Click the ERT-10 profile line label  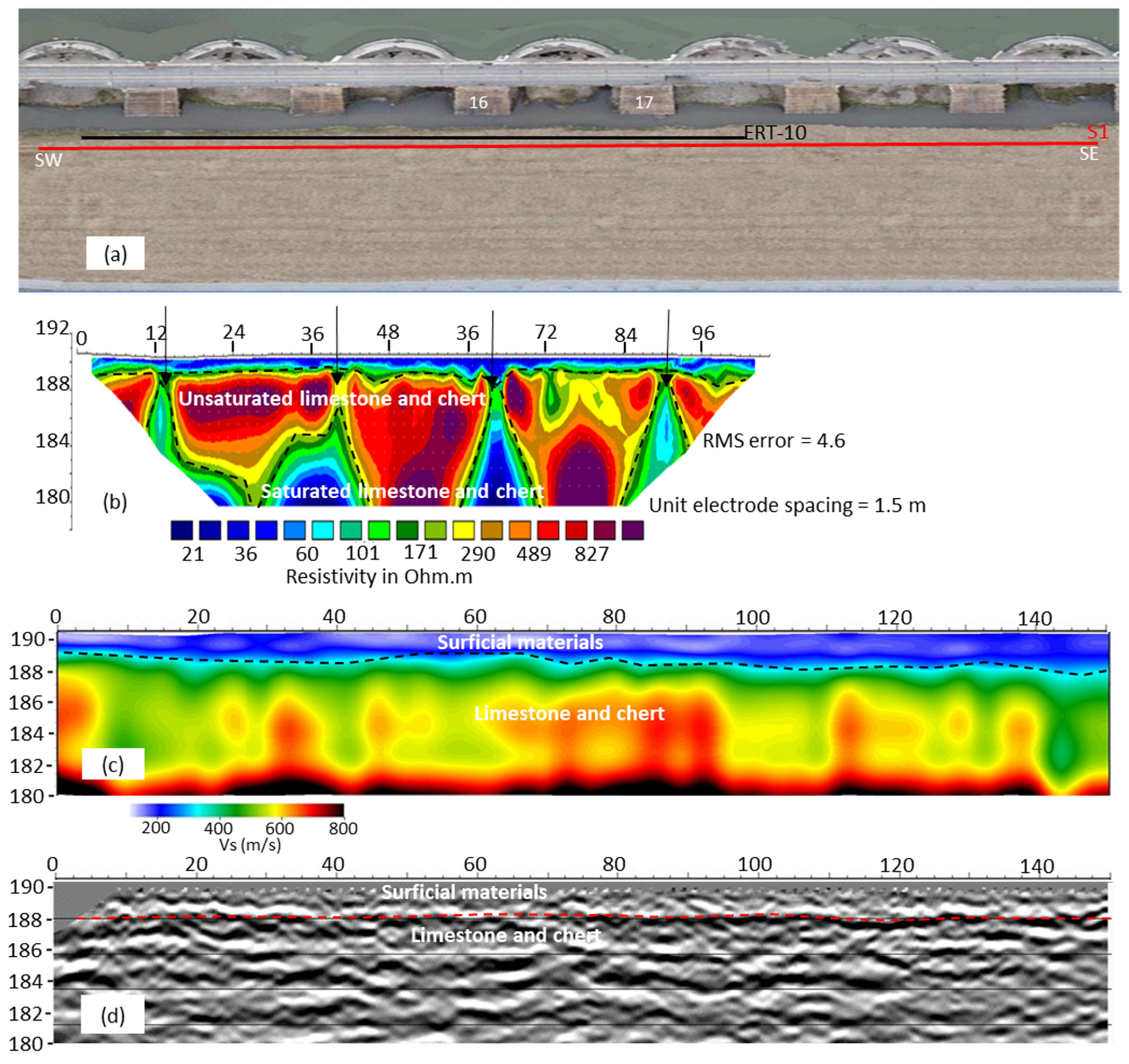(775, 133)
